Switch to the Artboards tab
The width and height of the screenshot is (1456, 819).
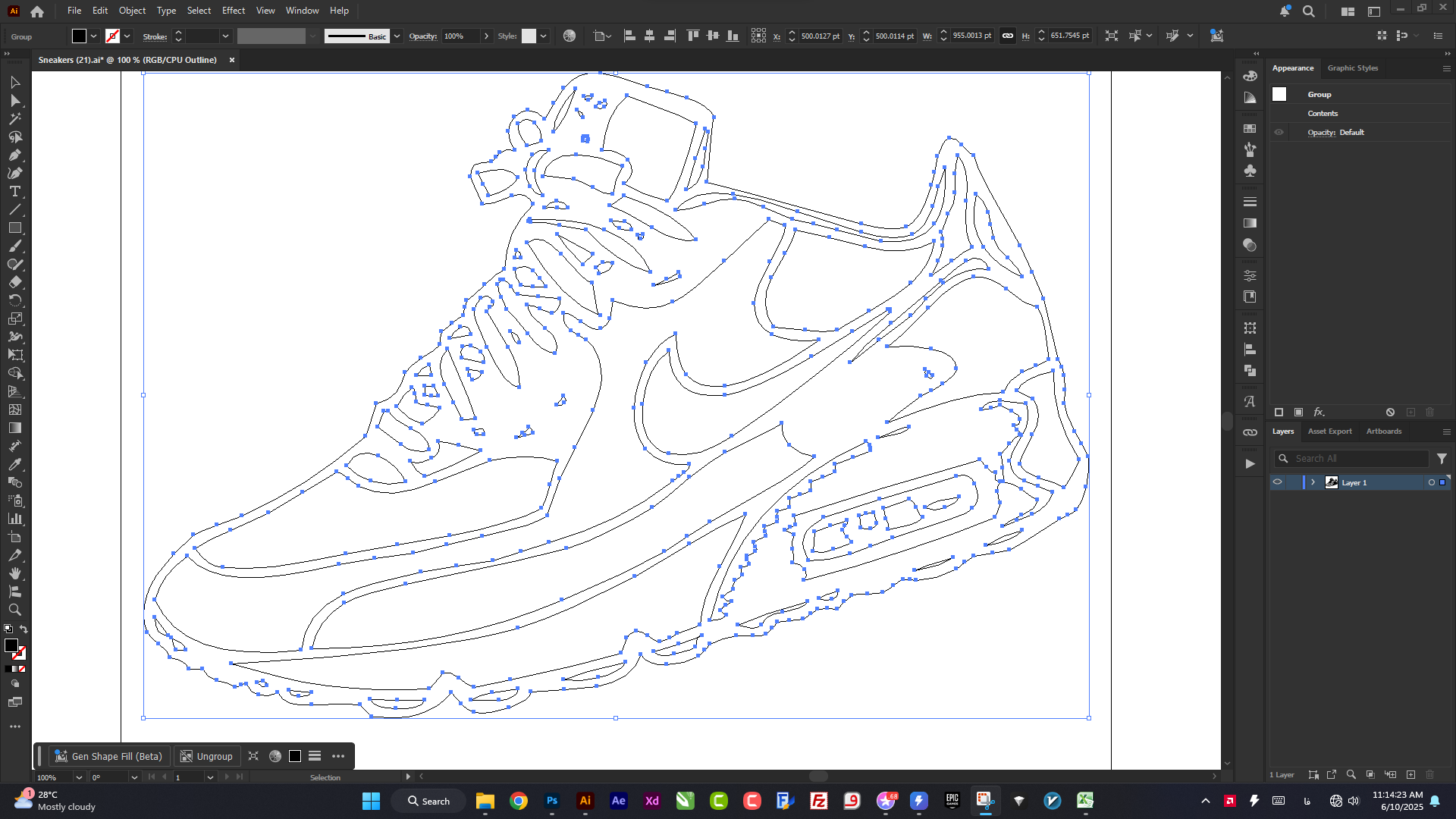point(1384,431)
